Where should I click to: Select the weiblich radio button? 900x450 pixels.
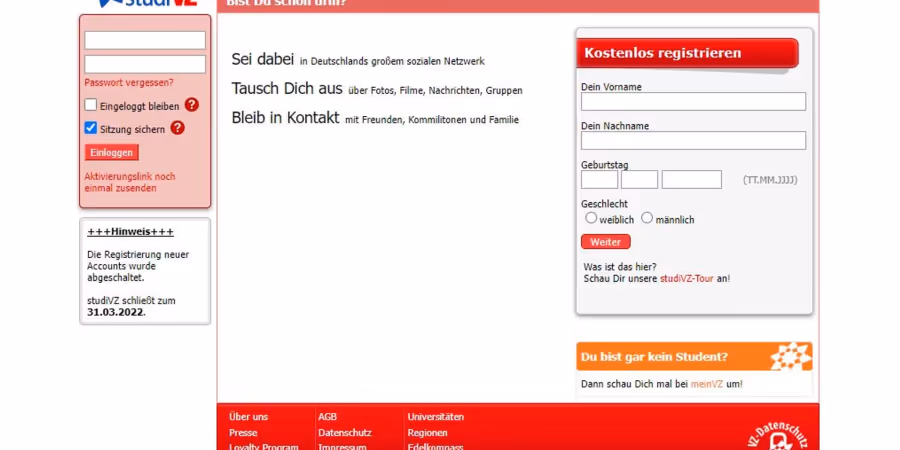click(591, 218)
